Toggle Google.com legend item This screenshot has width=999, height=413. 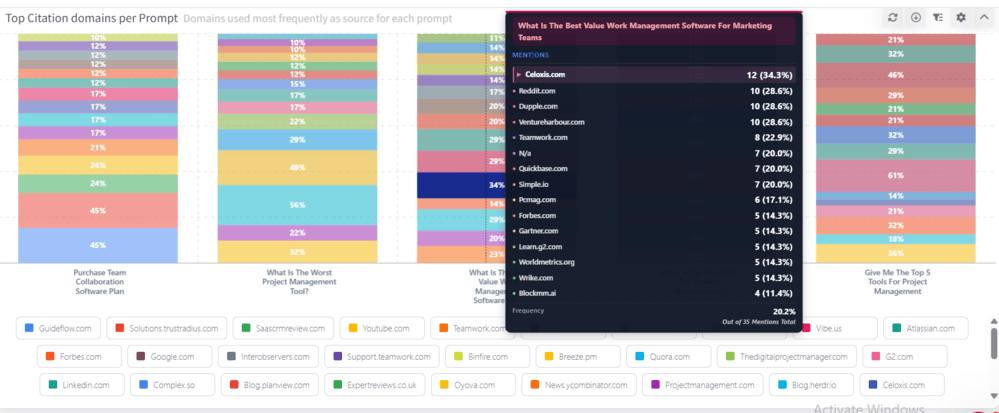click(168, 357)
